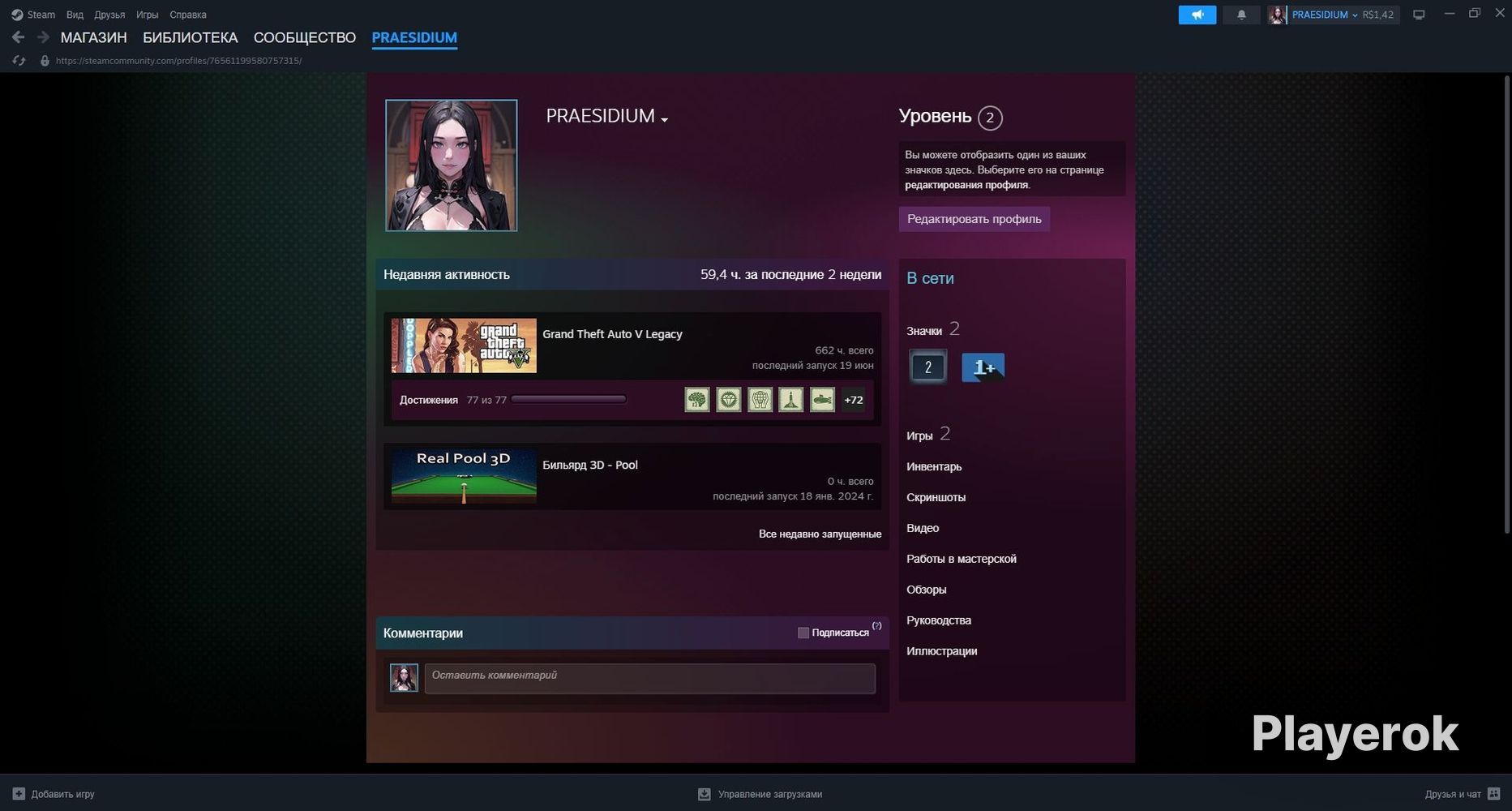Show the +72 remaining achievements
The width and height of the screenshot is (1512, 811).
853,400
